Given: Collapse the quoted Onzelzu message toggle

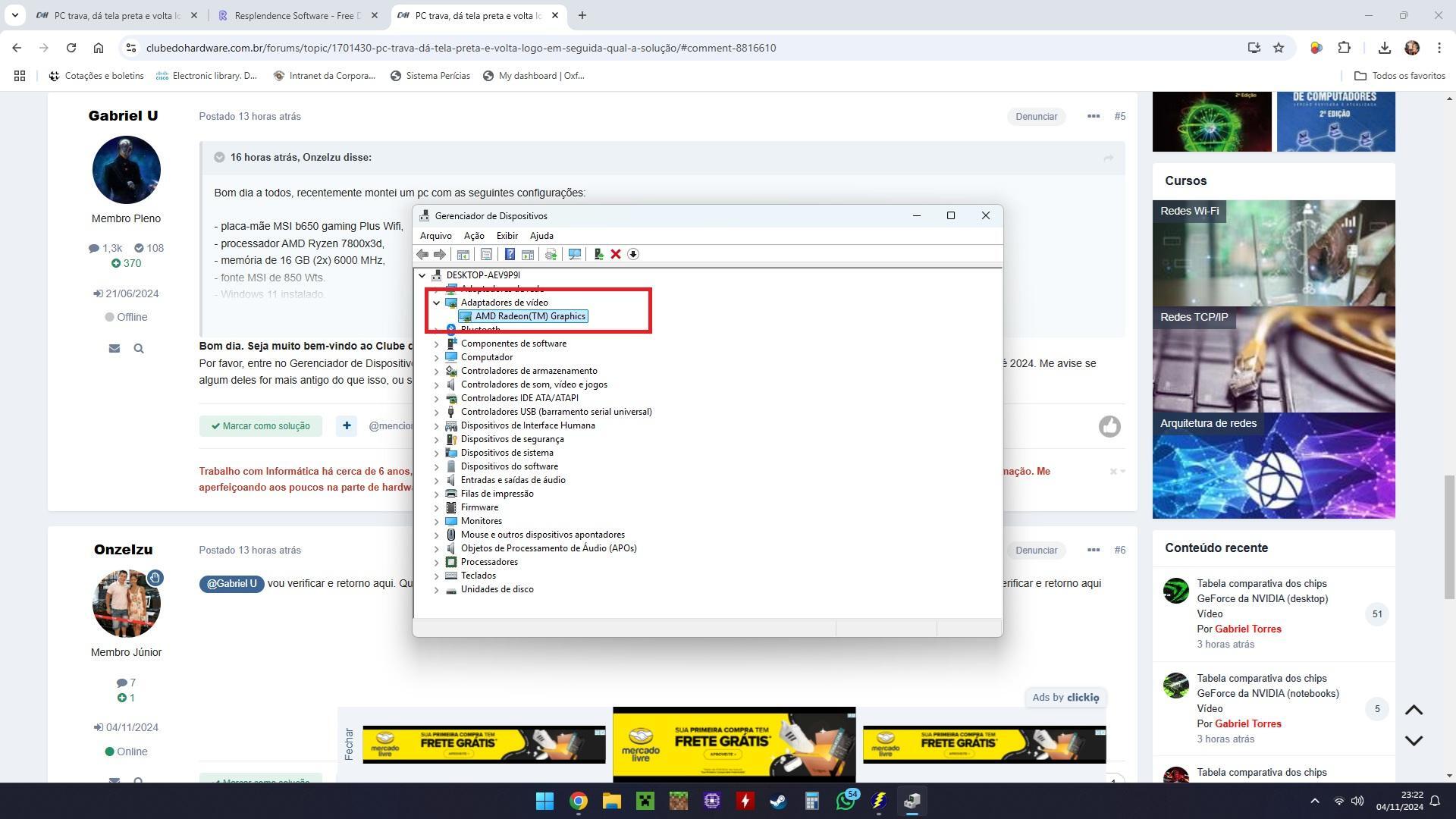Looking at the screenshot, I should [x=219, y=157].
